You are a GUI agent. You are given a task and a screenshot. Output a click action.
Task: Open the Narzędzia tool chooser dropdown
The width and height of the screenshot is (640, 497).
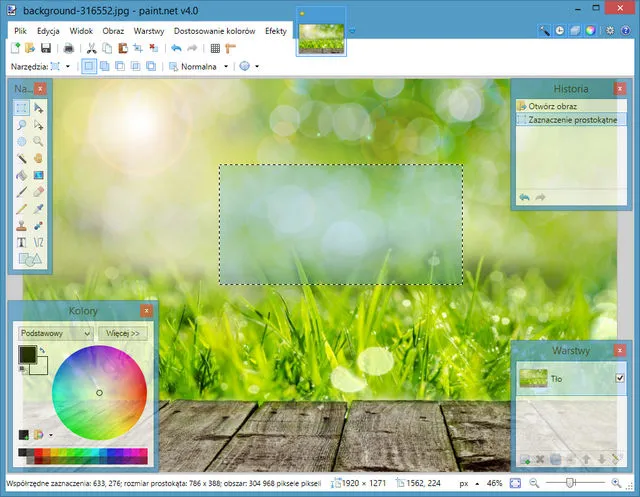[59, 66]
